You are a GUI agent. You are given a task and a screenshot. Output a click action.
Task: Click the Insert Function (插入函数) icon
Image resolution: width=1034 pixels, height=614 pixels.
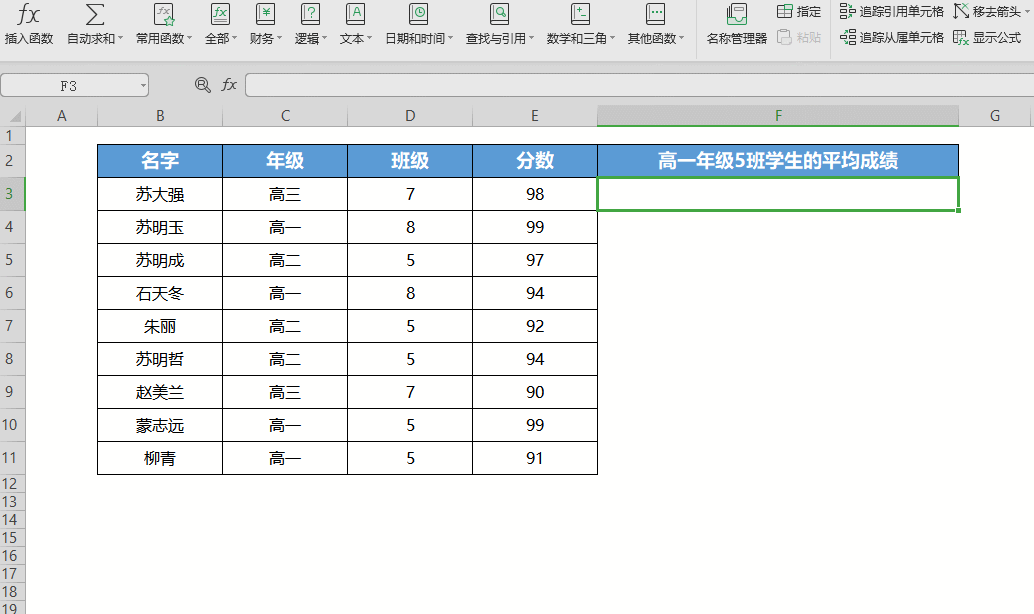tap(29, 15)
